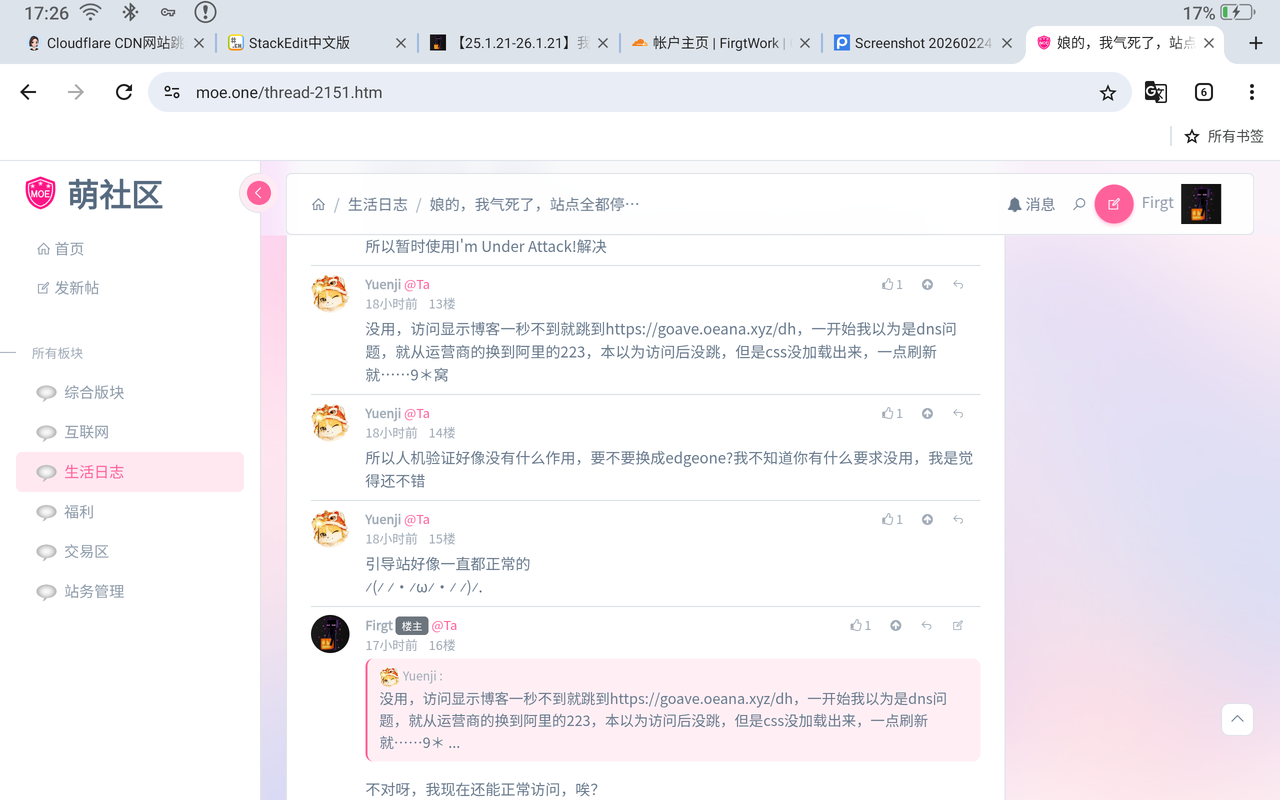
Task: Close the StackEdit中文版 tab
Action: (x=401, y=43)
